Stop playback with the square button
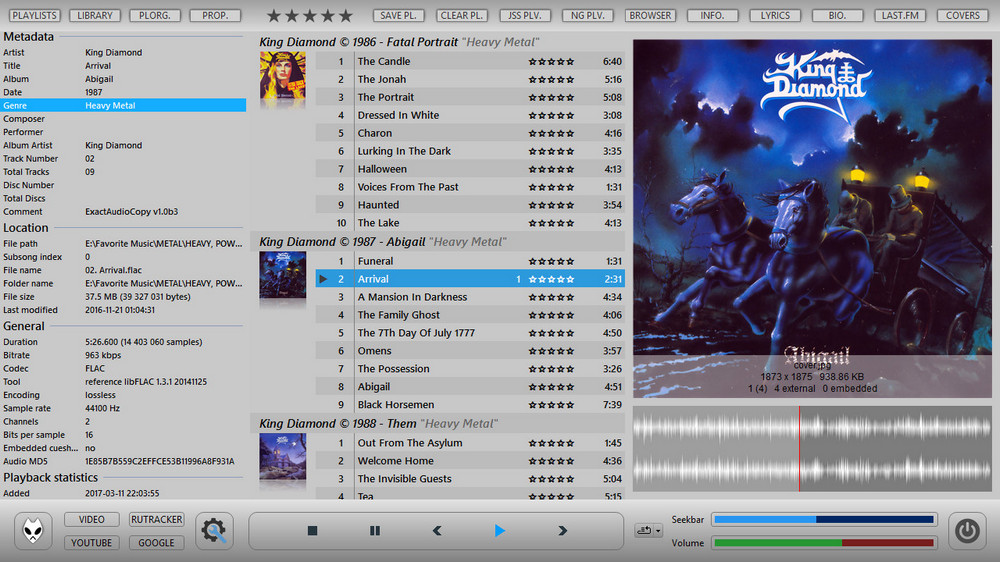This screenshot has width=1000, height=562. click(312, 531)
